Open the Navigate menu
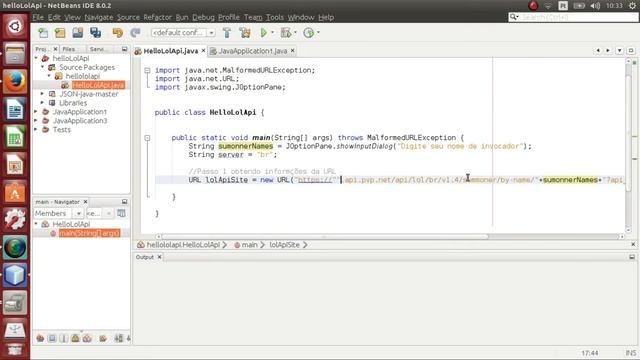This screenshot has height=360, width=640. (x=99, y=17)
